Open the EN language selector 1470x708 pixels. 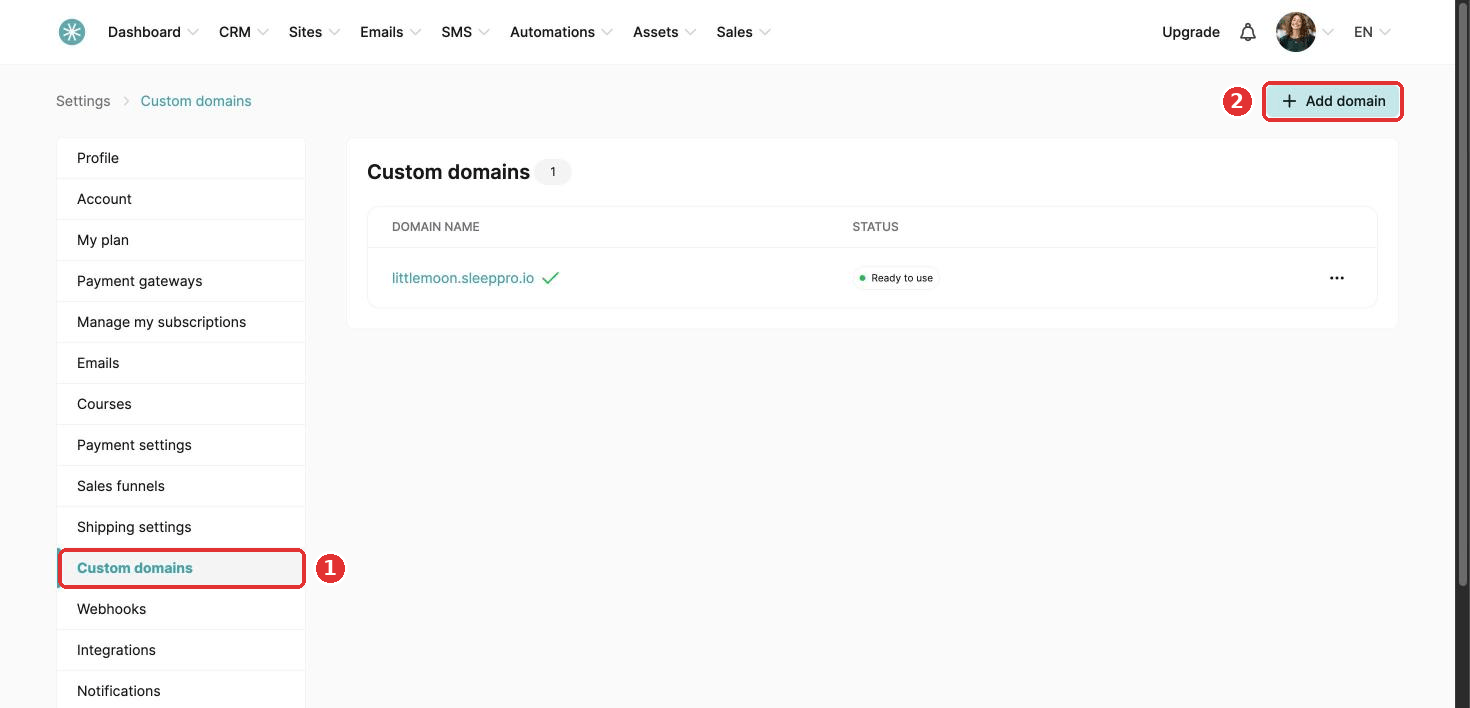tap(1372, 32)
